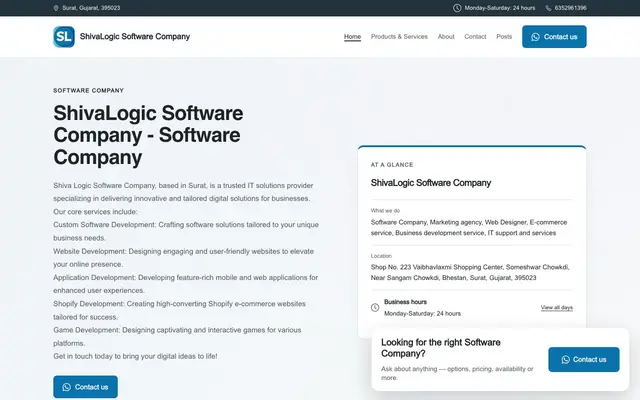Click Monday-Saturday: 24 hours in top bar
Viewport: 640px width, 400px height.
click(500, 8)
